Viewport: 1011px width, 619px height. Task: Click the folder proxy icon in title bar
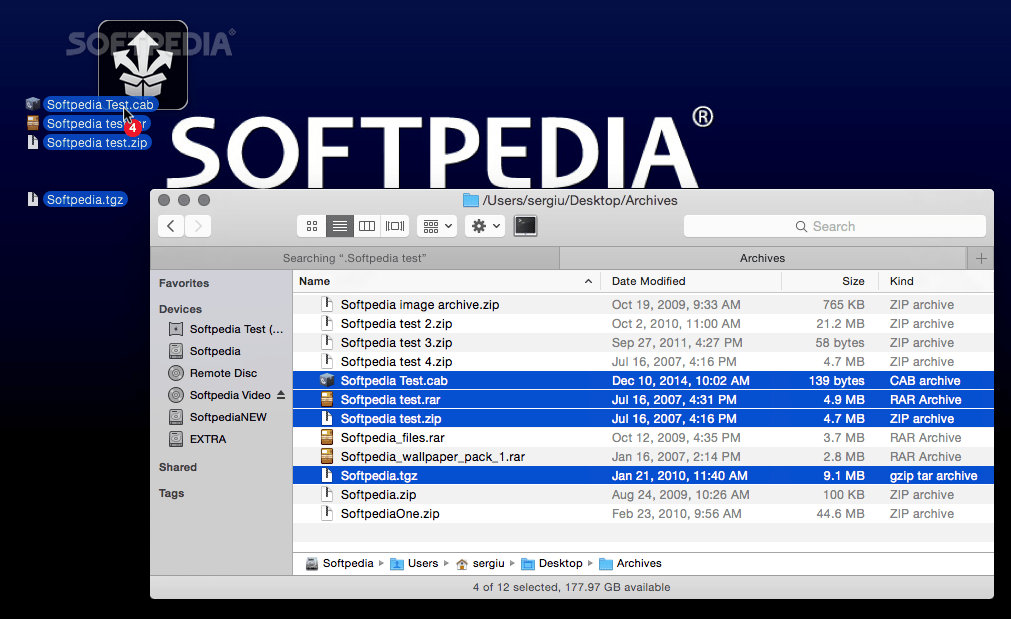coord(471,201)
